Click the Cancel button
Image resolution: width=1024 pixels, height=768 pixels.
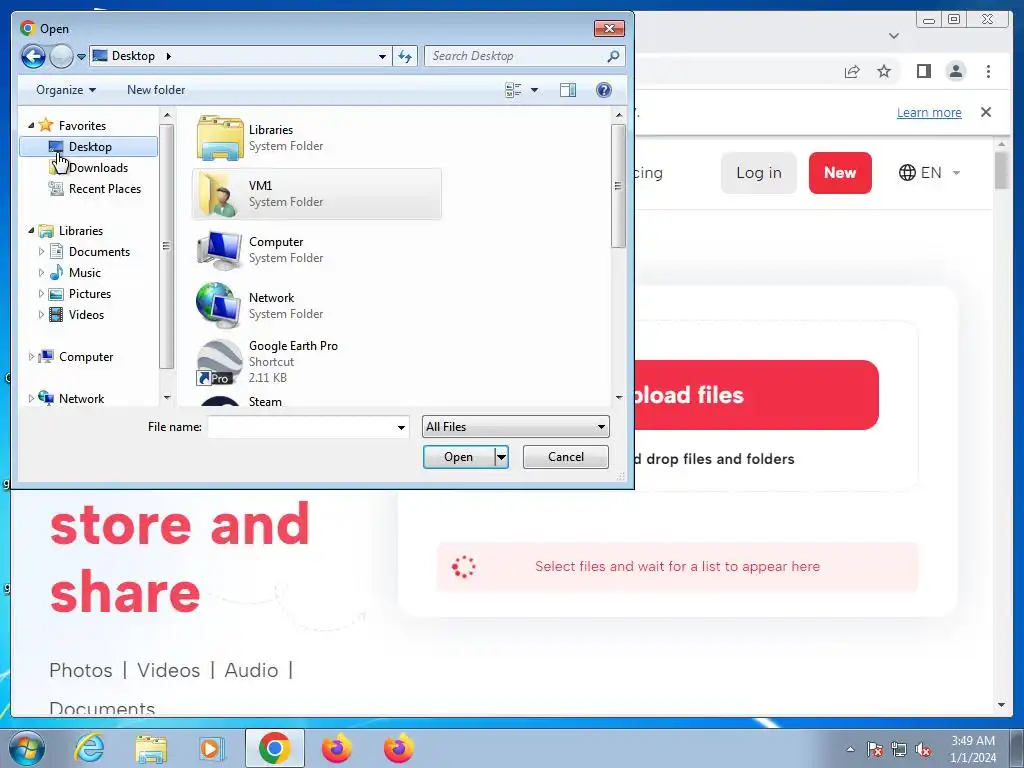[566, 457]
